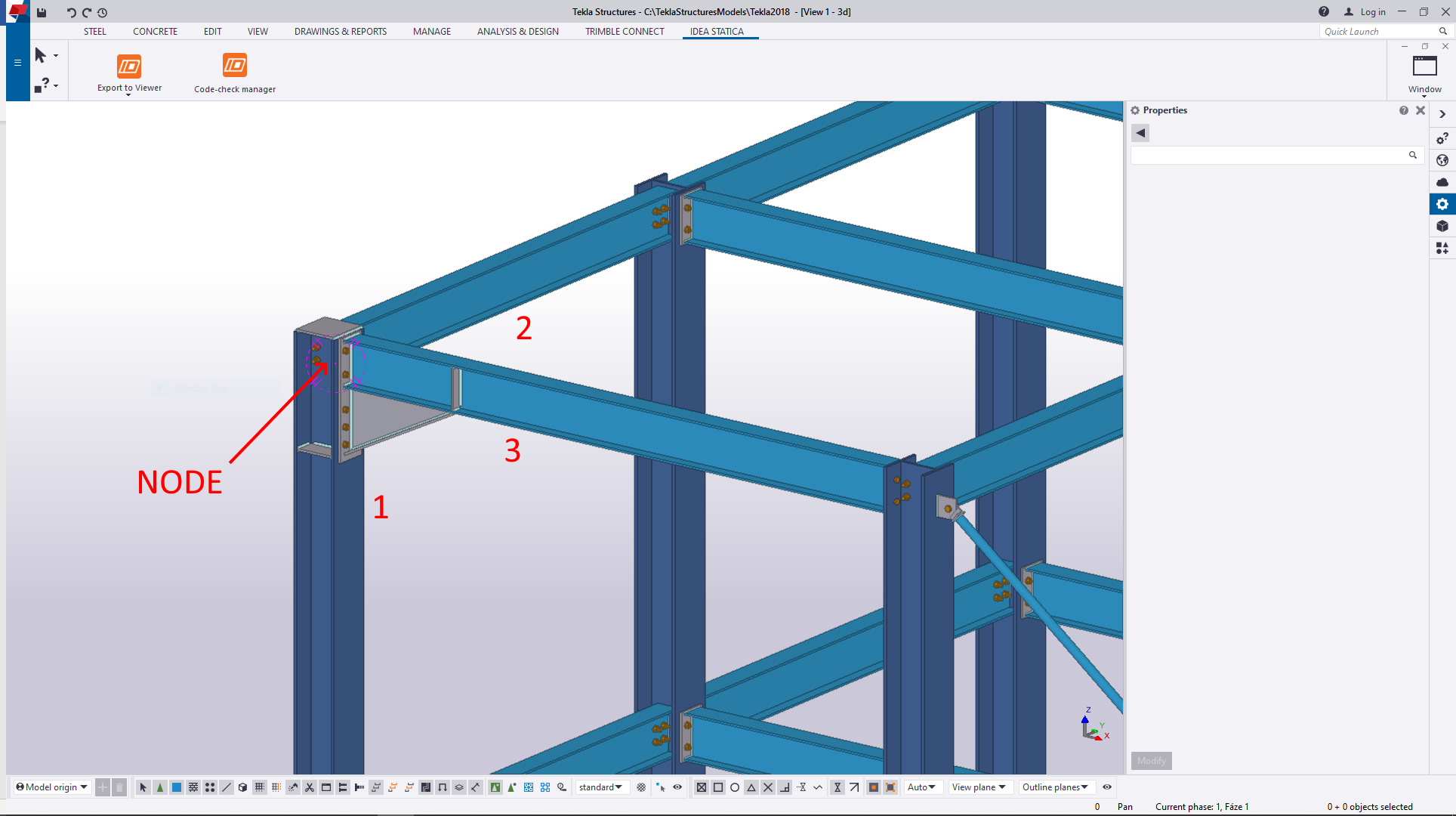Click the cloud icon in side panel

[x=1442, y=182]
